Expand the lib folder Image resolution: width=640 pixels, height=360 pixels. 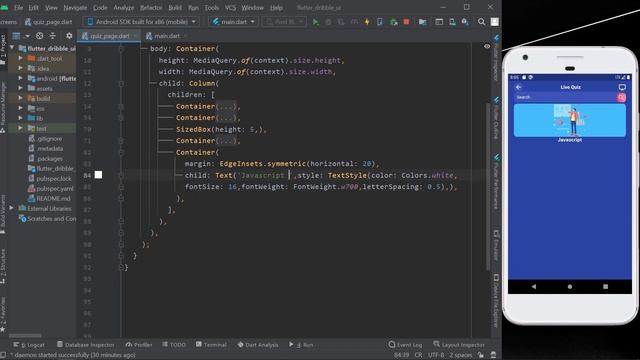[x=20, y=118]
